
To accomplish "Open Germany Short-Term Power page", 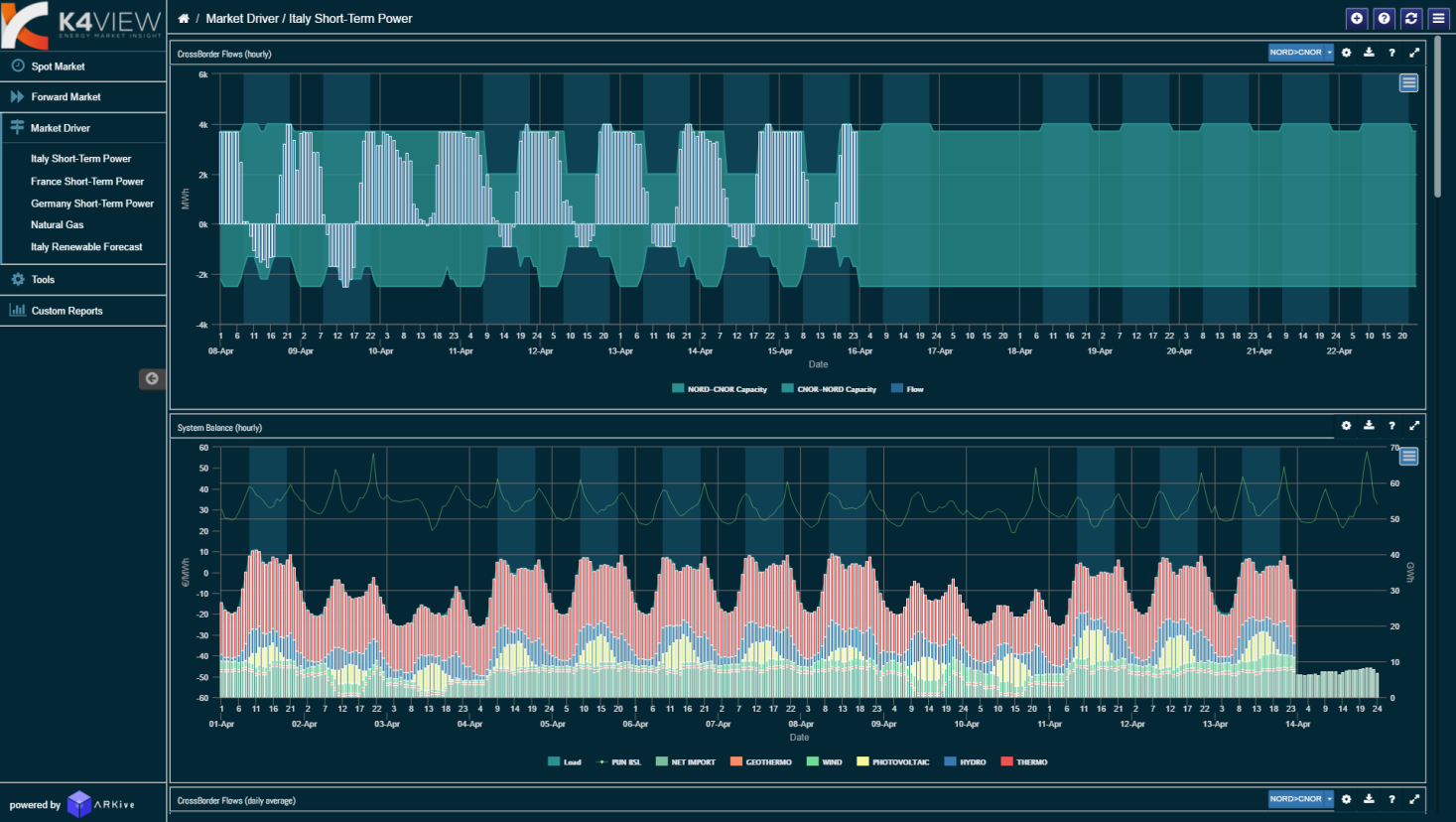I will click(x=92, y=204).
